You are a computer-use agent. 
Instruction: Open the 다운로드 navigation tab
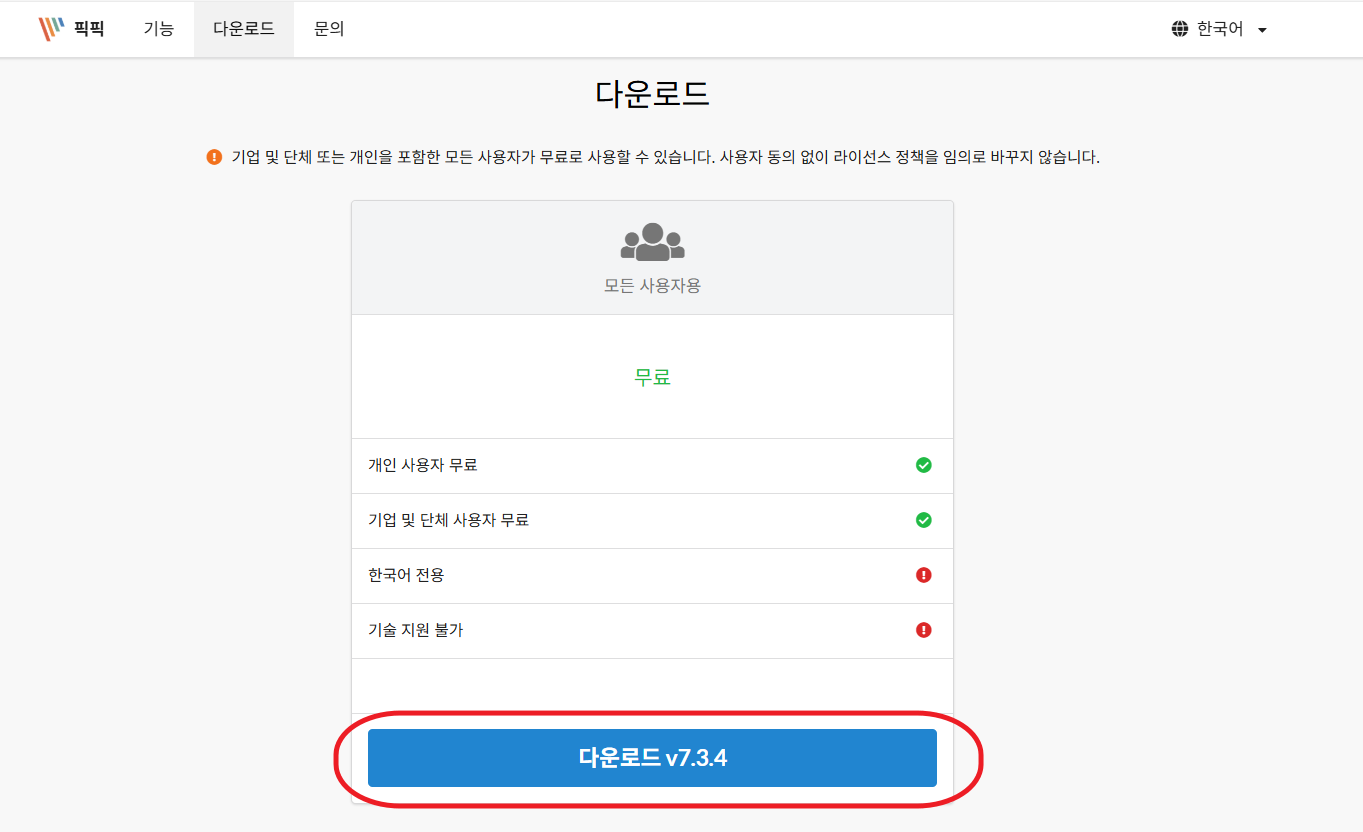click(244, 29)
